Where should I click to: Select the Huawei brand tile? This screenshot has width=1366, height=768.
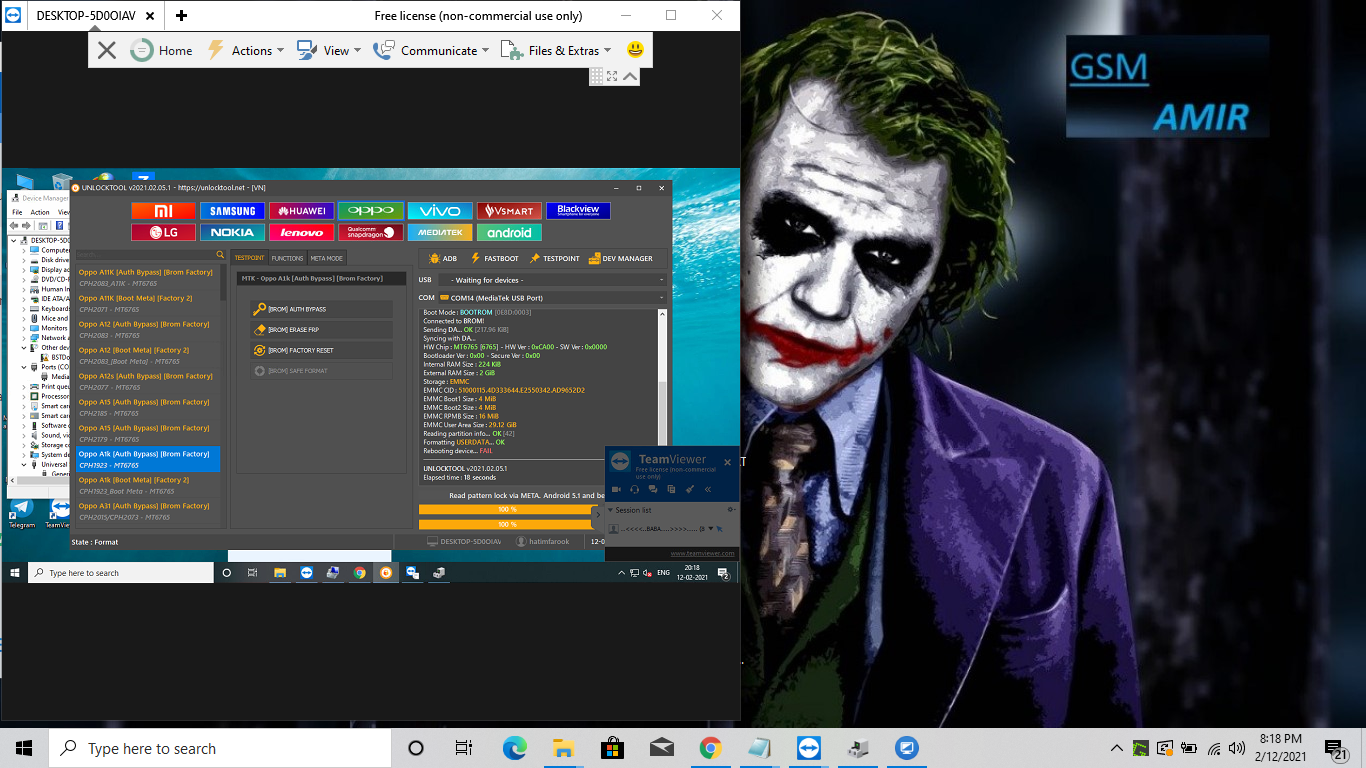pos(302,211)
